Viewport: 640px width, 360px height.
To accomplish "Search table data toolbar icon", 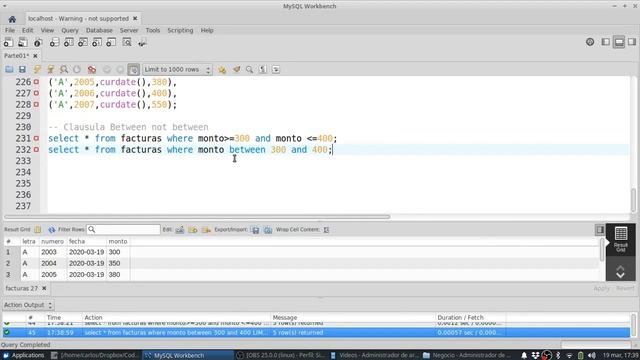I will 127,42.
